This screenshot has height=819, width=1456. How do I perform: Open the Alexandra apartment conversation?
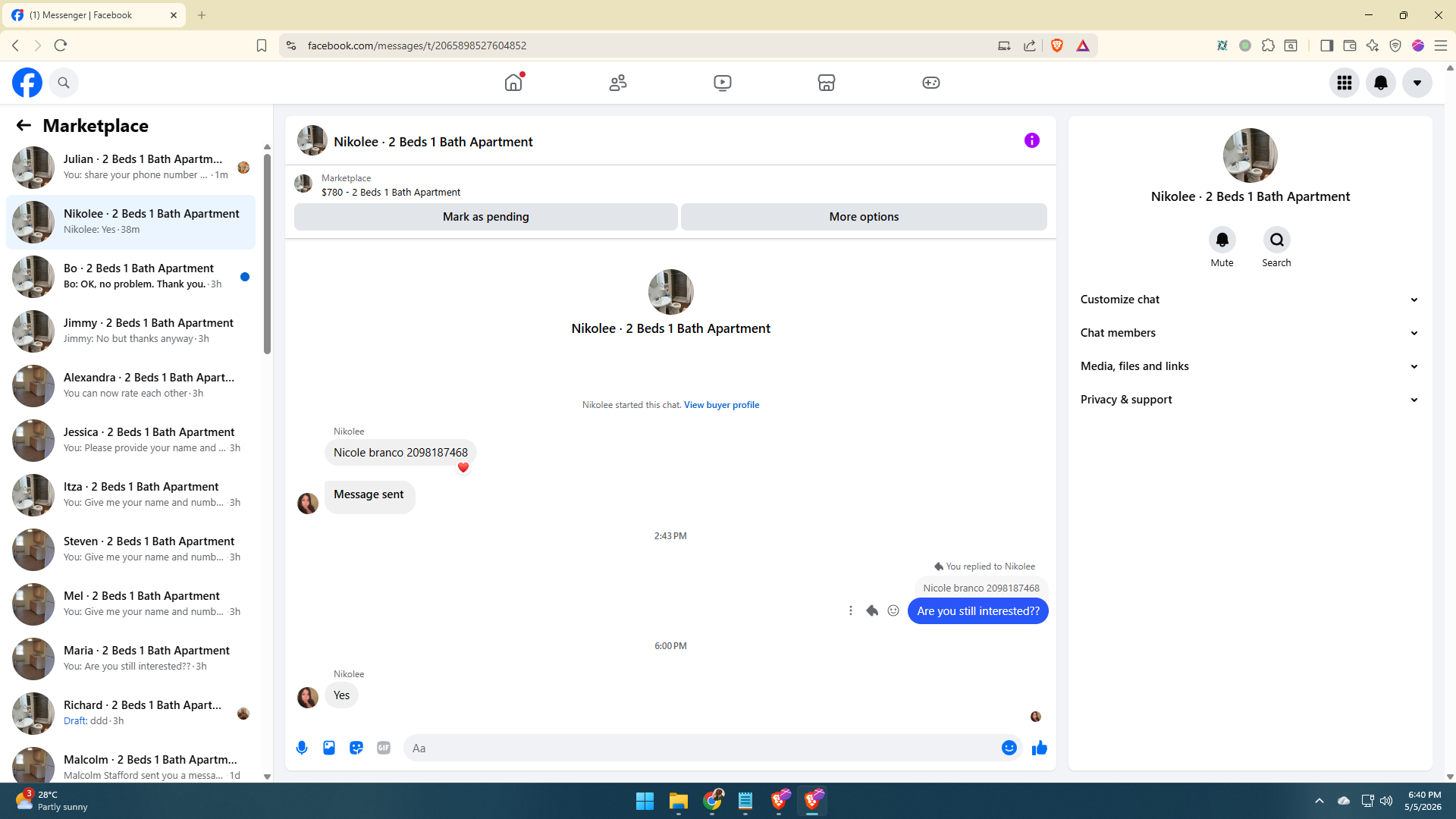point(131,385)
